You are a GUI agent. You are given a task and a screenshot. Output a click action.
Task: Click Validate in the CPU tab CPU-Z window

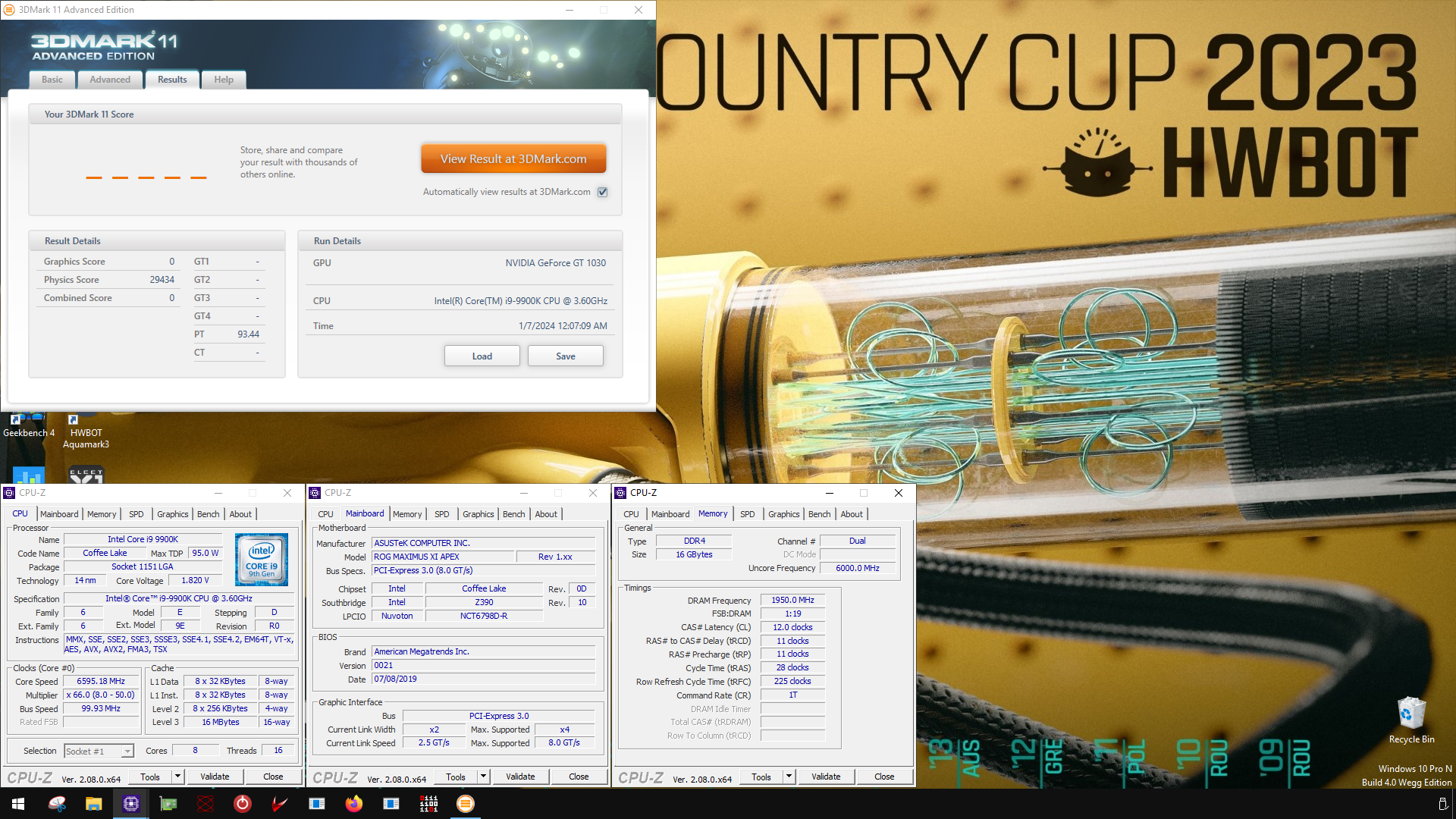215,777
